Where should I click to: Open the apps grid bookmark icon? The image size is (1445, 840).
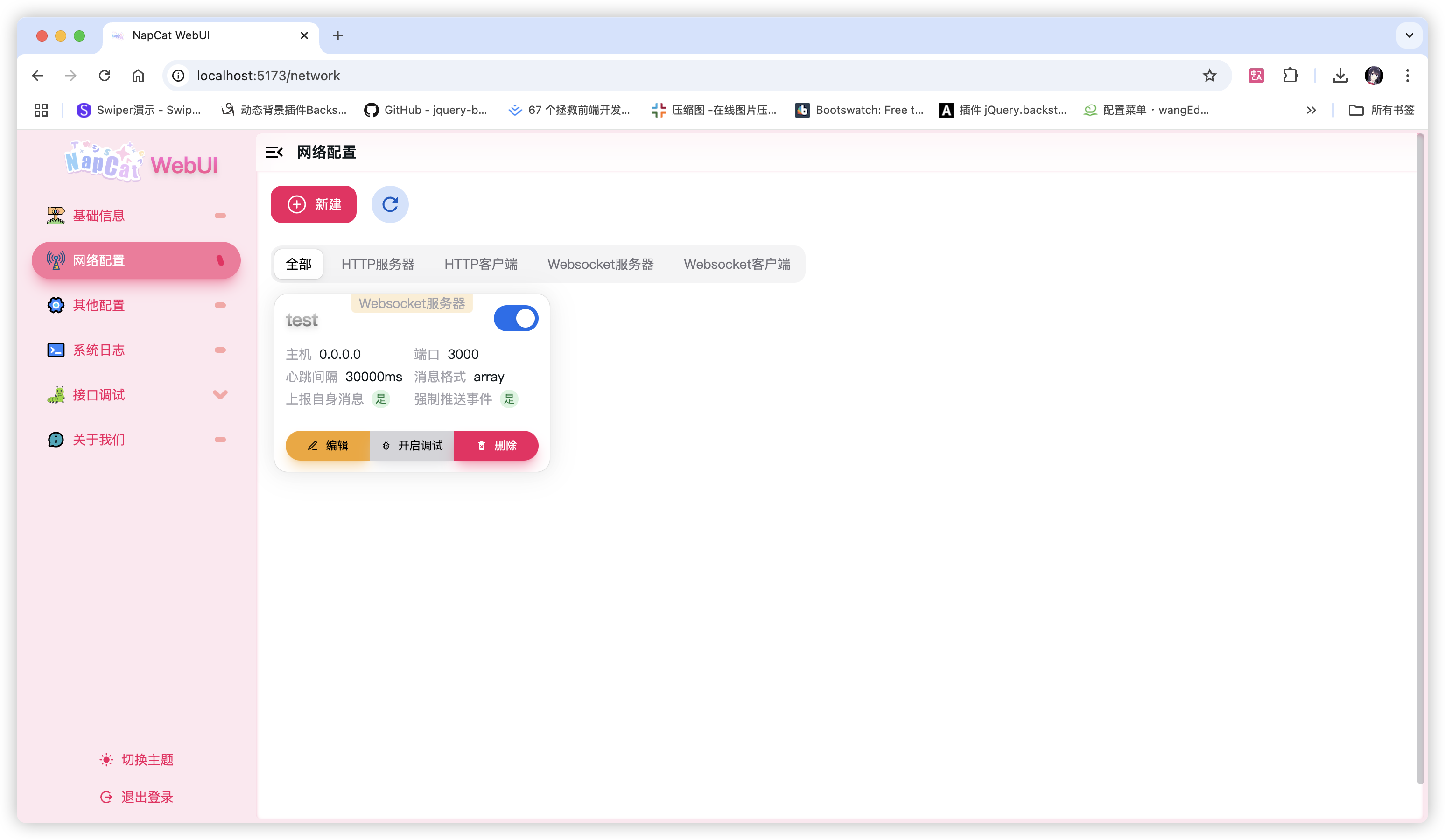coord(41,110)
